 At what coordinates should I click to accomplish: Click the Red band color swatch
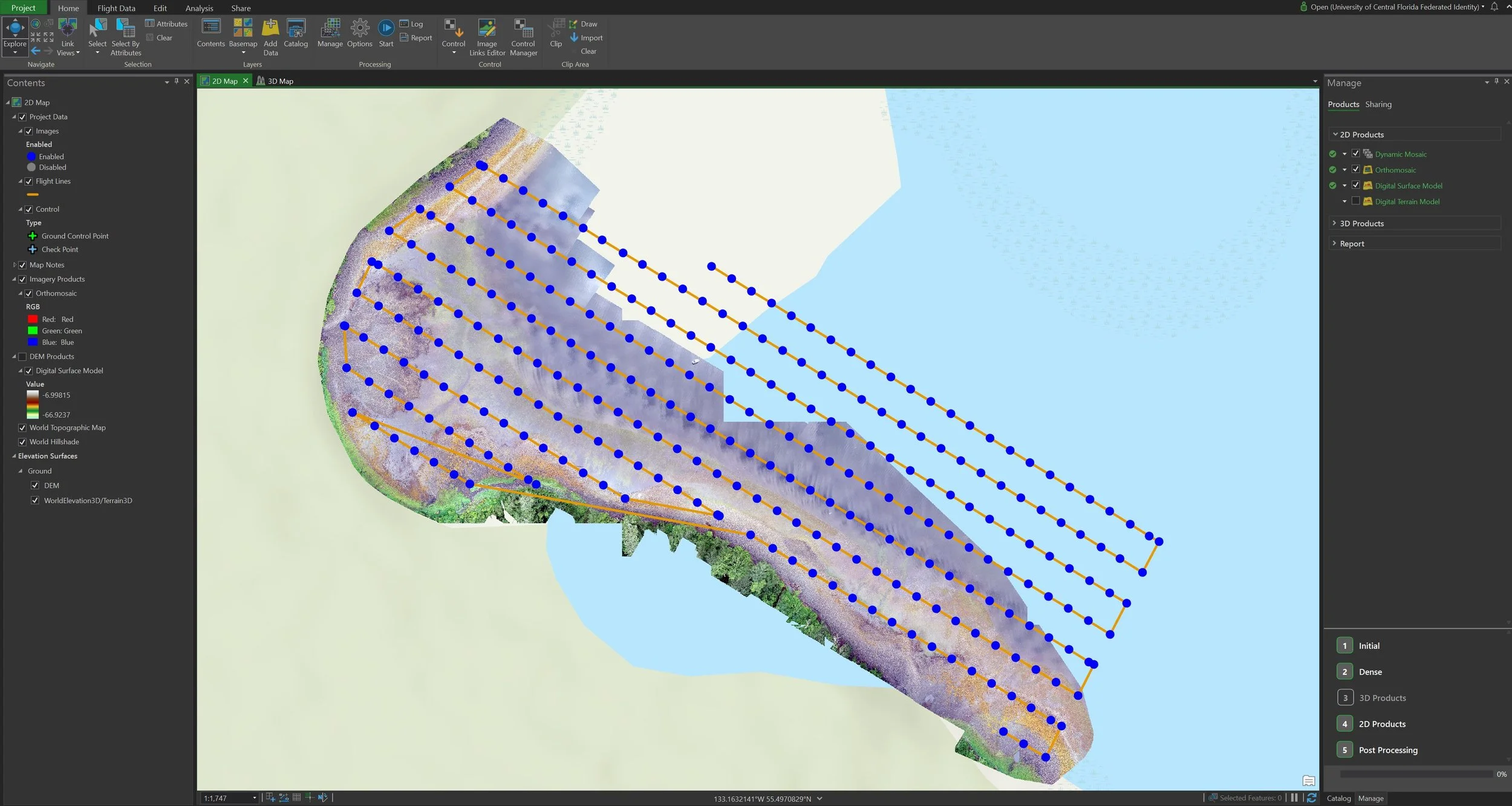[x=33, y=319]
